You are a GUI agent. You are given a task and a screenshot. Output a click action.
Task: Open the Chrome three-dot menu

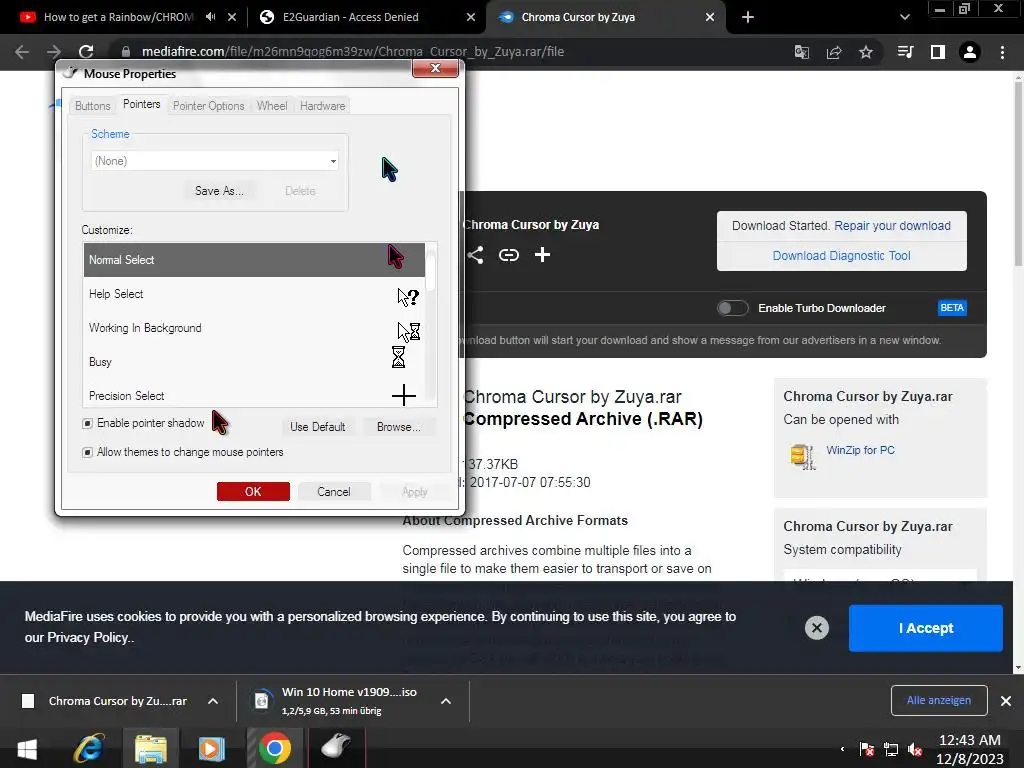(x=1002, y=52)
